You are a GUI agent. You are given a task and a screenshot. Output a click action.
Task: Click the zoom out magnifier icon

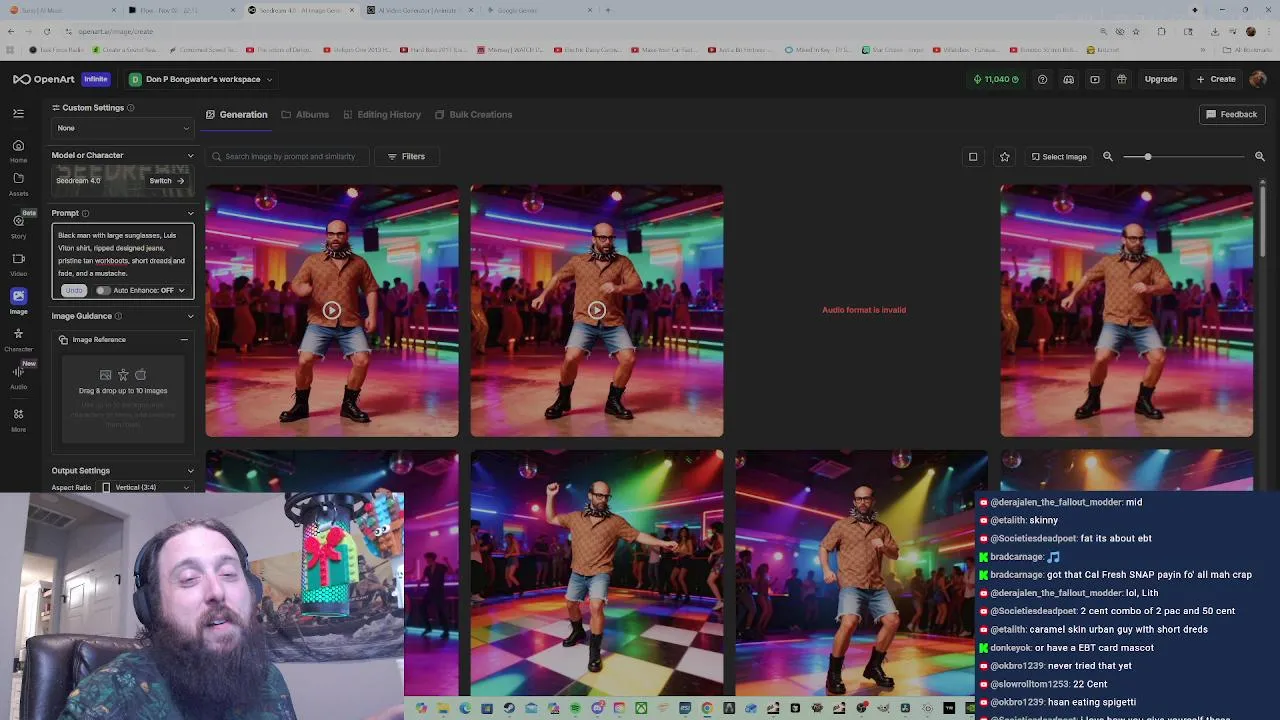coord(1108,156)
